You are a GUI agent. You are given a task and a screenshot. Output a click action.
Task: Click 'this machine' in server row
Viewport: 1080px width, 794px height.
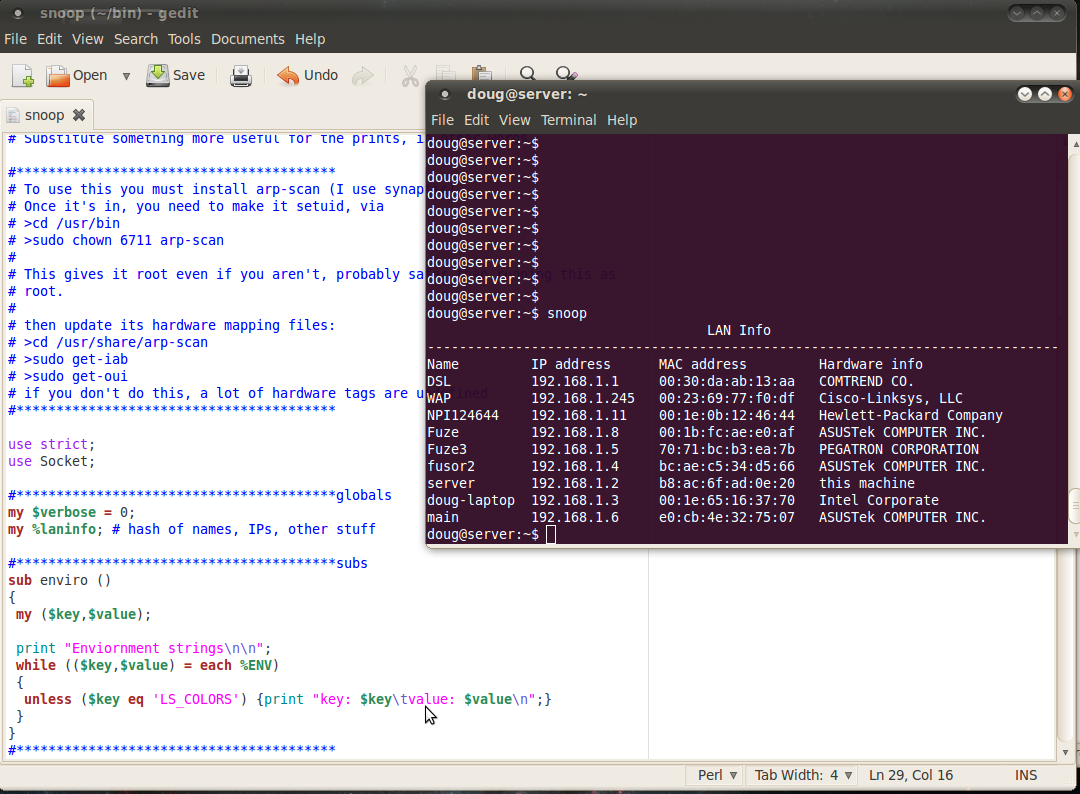pyautogui.click(x=866, y=483)
